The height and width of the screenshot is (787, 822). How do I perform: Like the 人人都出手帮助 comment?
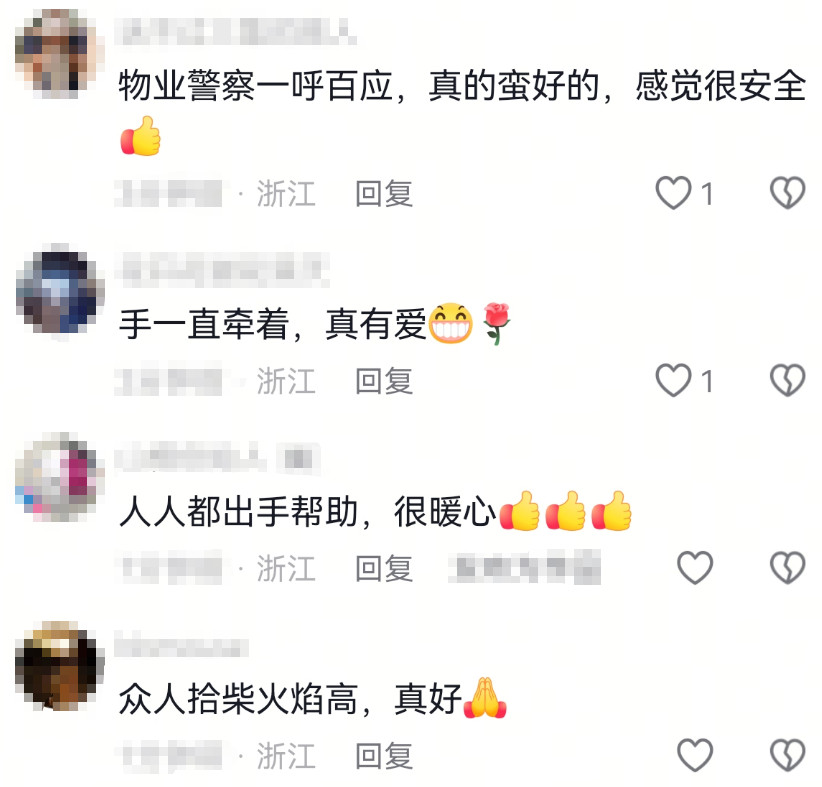(695, 567)
